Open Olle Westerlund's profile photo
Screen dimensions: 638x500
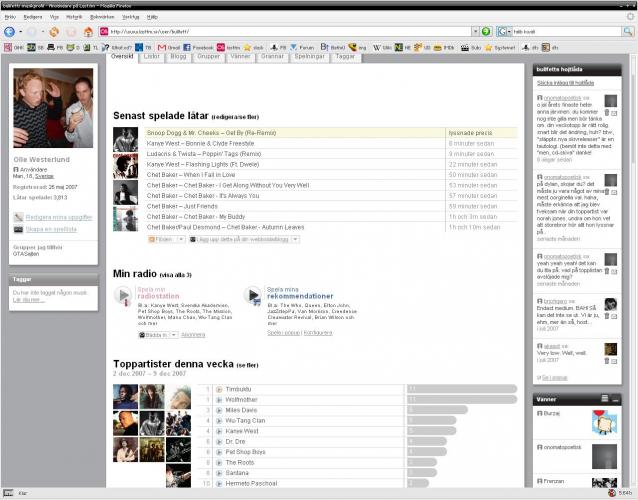(x=54, y=107)
